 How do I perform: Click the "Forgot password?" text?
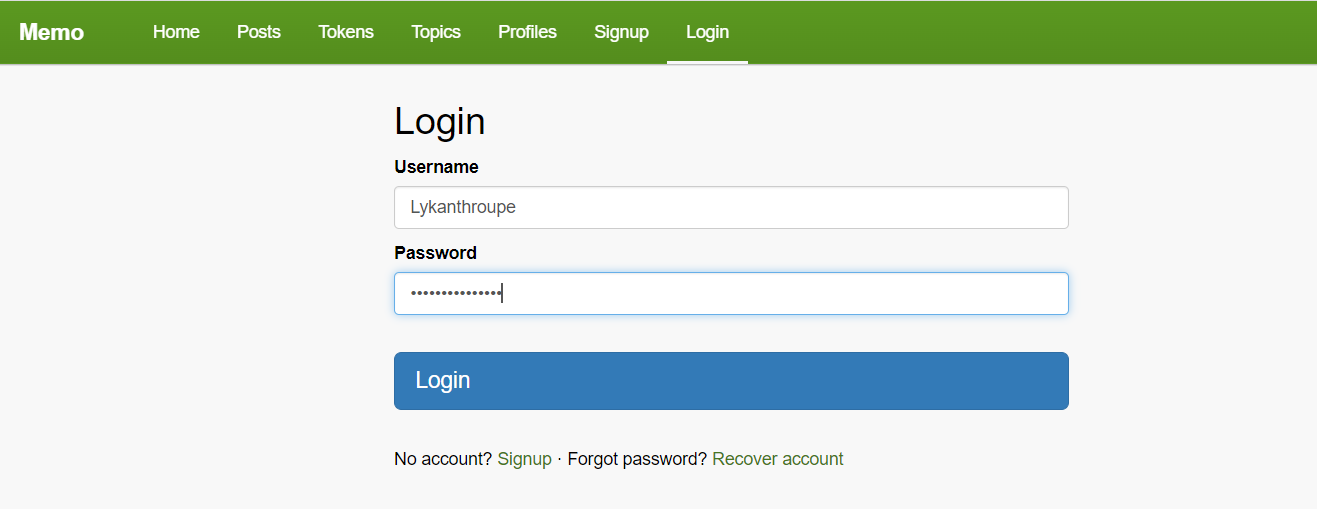637,459
